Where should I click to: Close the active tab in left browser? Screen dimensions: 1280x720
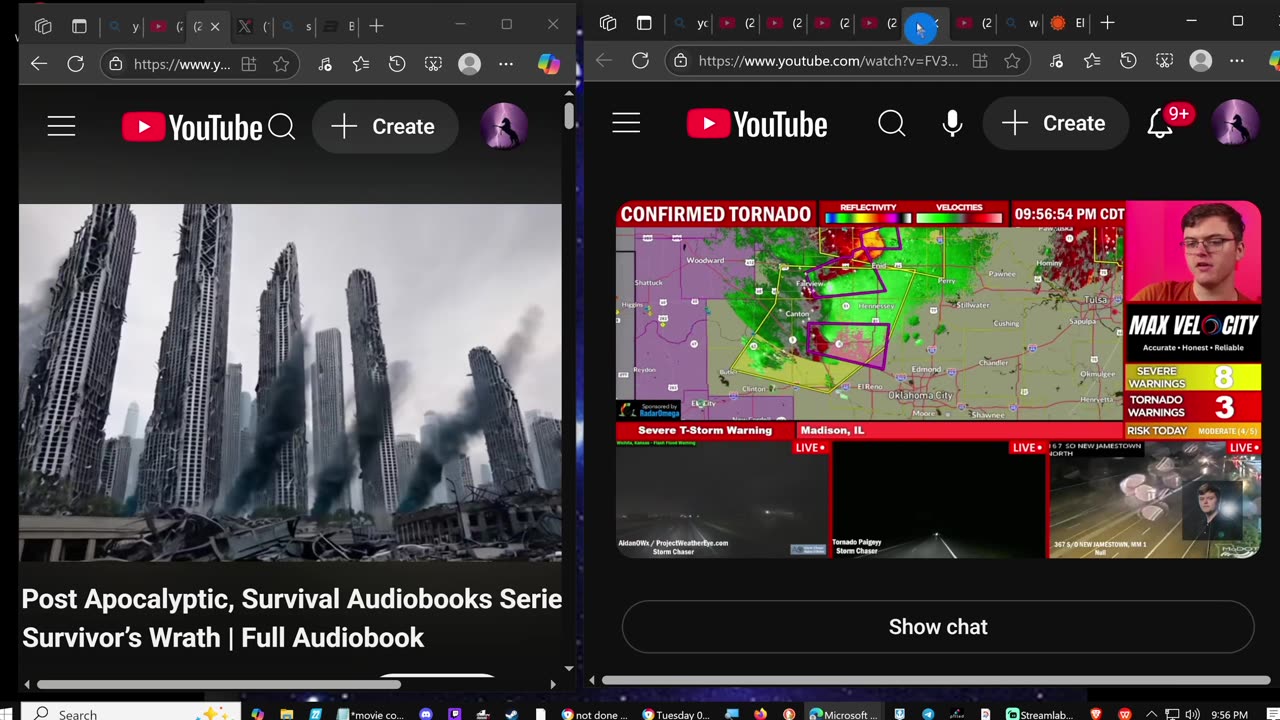tap(214, 27)
